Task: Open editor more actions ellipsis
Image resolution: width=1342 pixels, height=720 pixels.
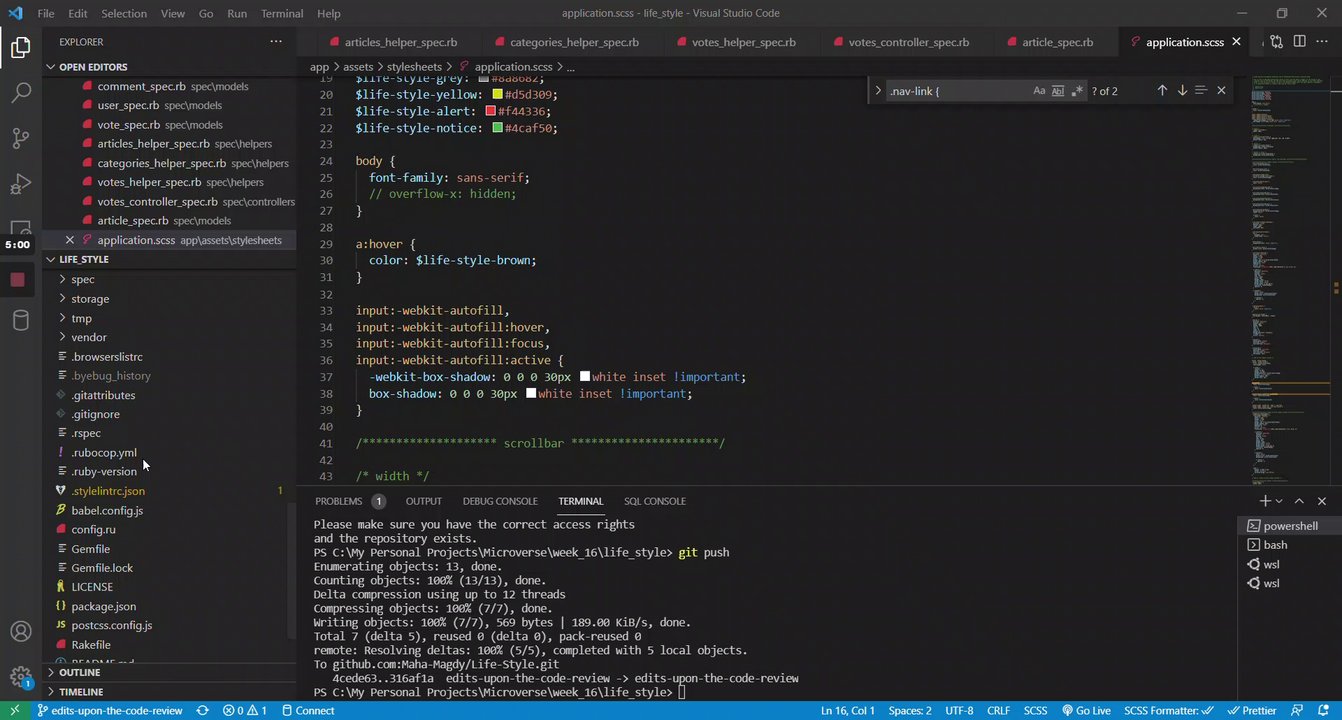Action: [1324, 42]
